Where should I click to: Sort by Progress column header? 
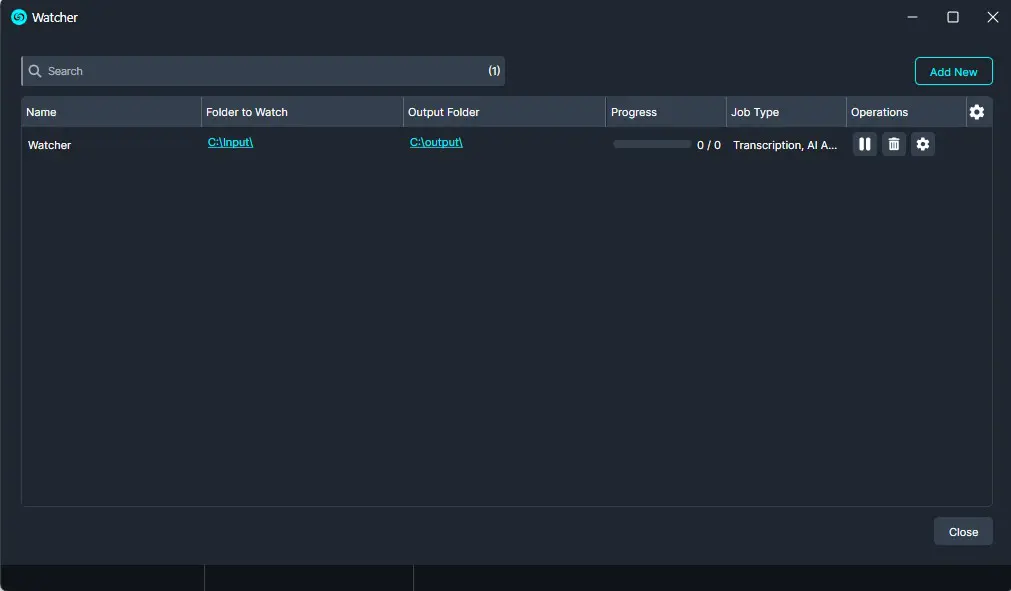(666, 112)
